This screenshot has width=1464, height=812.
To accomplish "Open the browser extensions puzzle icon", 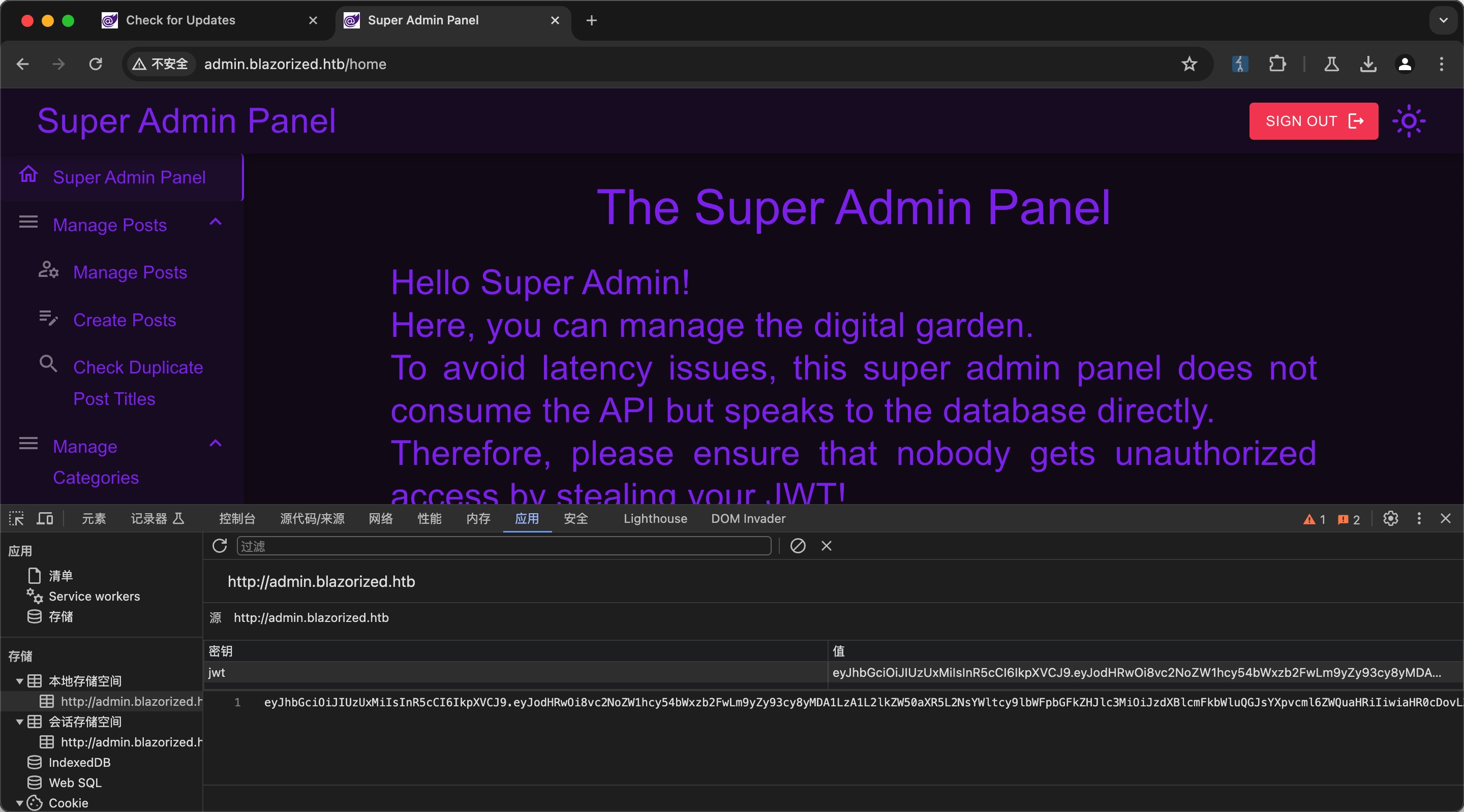I will pos(1277,64).
